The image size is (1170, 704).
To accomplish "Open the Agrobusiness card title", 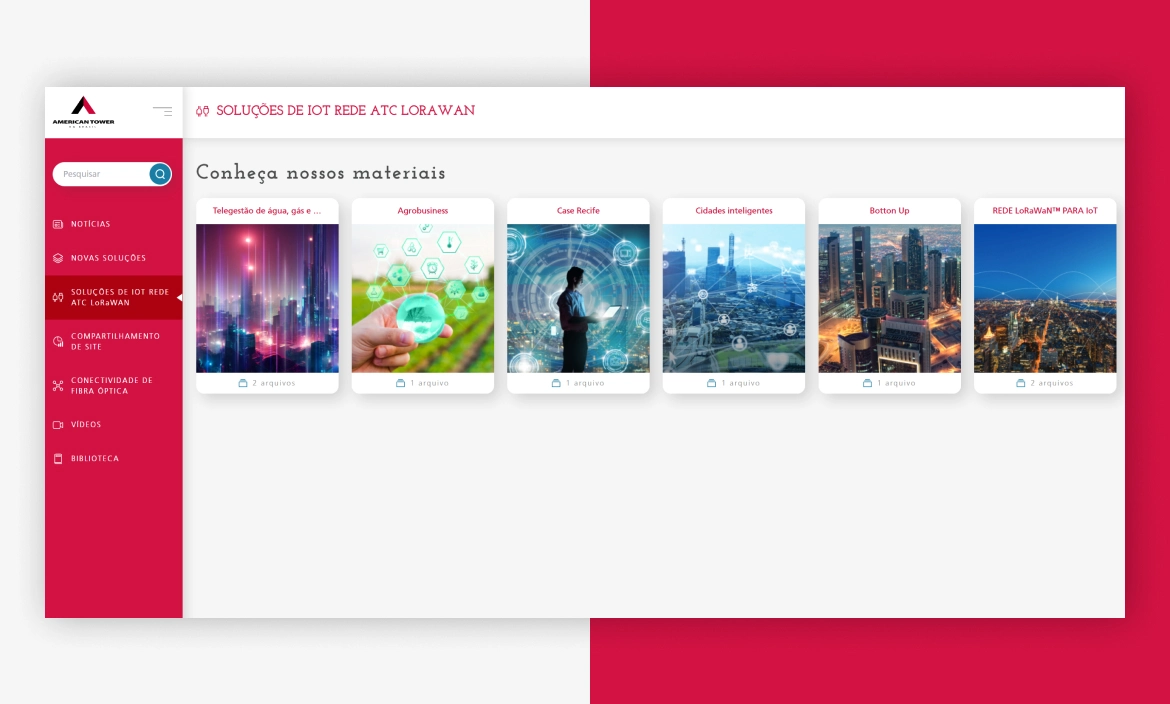I will (423, 211).
